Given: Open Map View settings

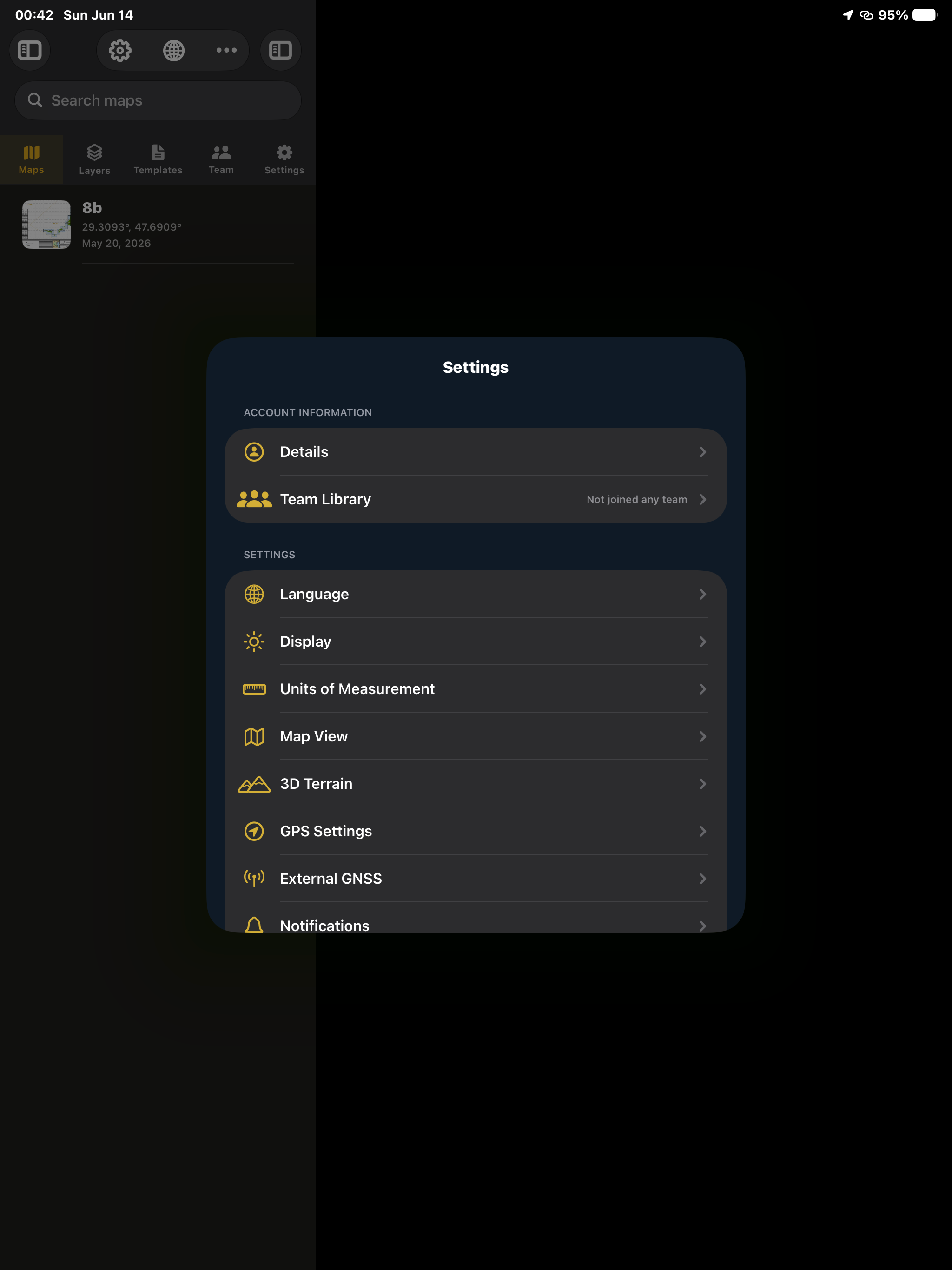Looking at the screenshot, I should (x=476, y=737).
